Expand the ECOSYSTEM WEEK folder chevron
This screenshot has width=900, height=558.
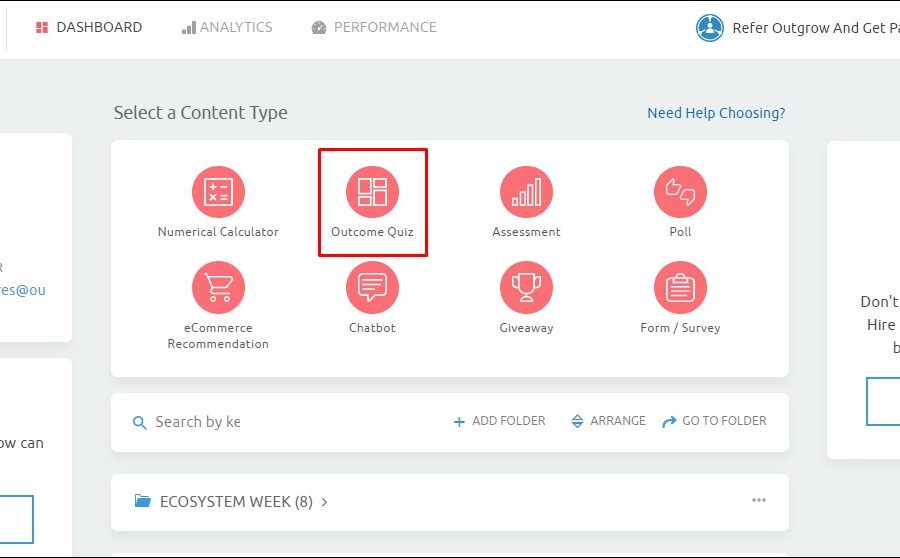(325, 502)
